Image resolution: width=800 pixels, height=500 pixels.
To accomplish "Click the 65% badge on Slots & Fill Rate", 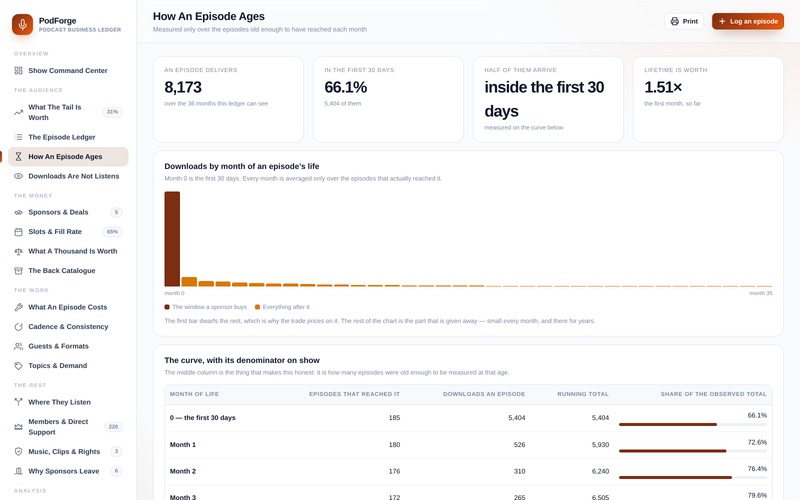I will 113,232.
